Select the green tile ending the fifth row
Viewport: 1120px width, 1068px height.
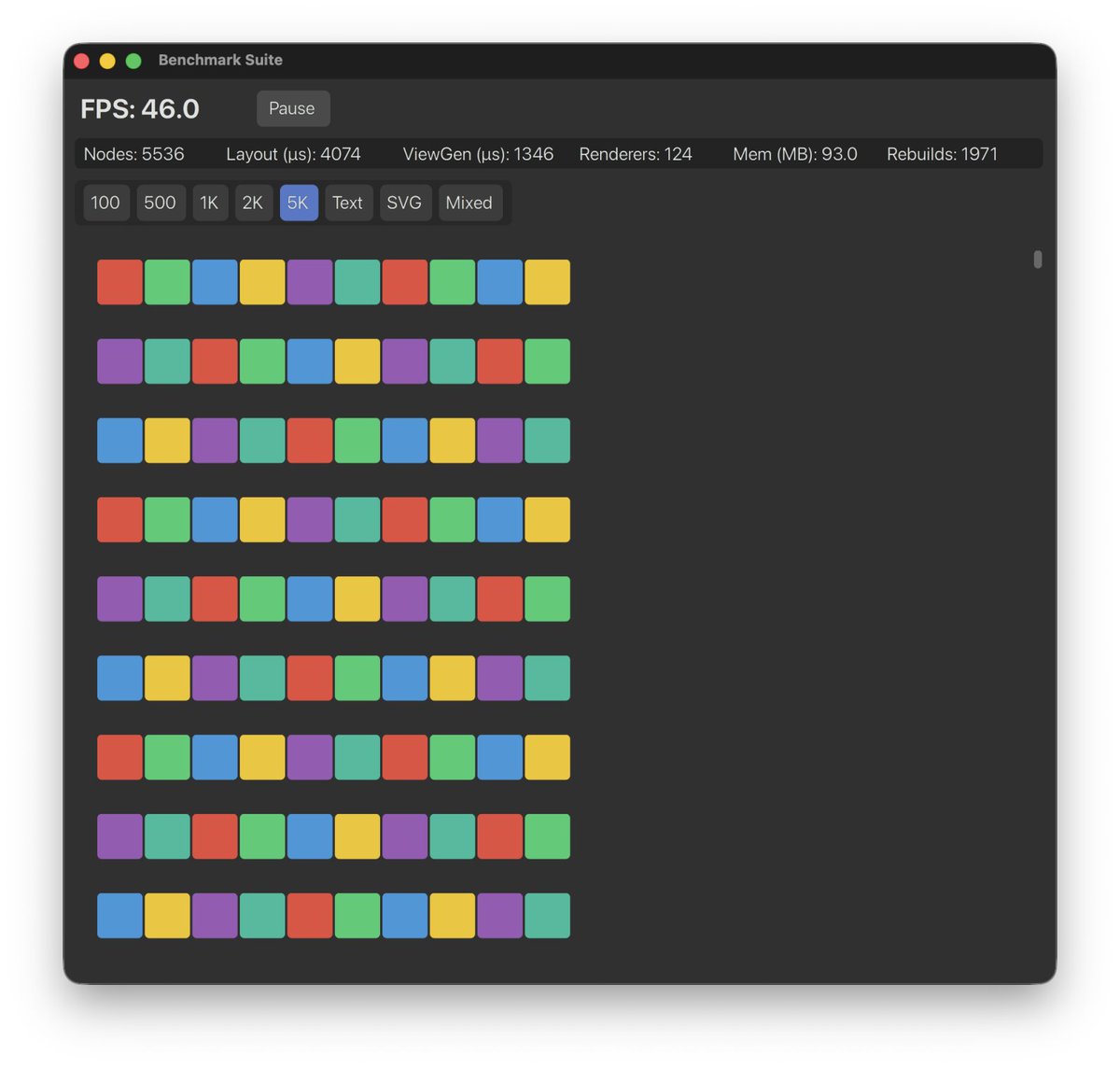coord(546,597)
